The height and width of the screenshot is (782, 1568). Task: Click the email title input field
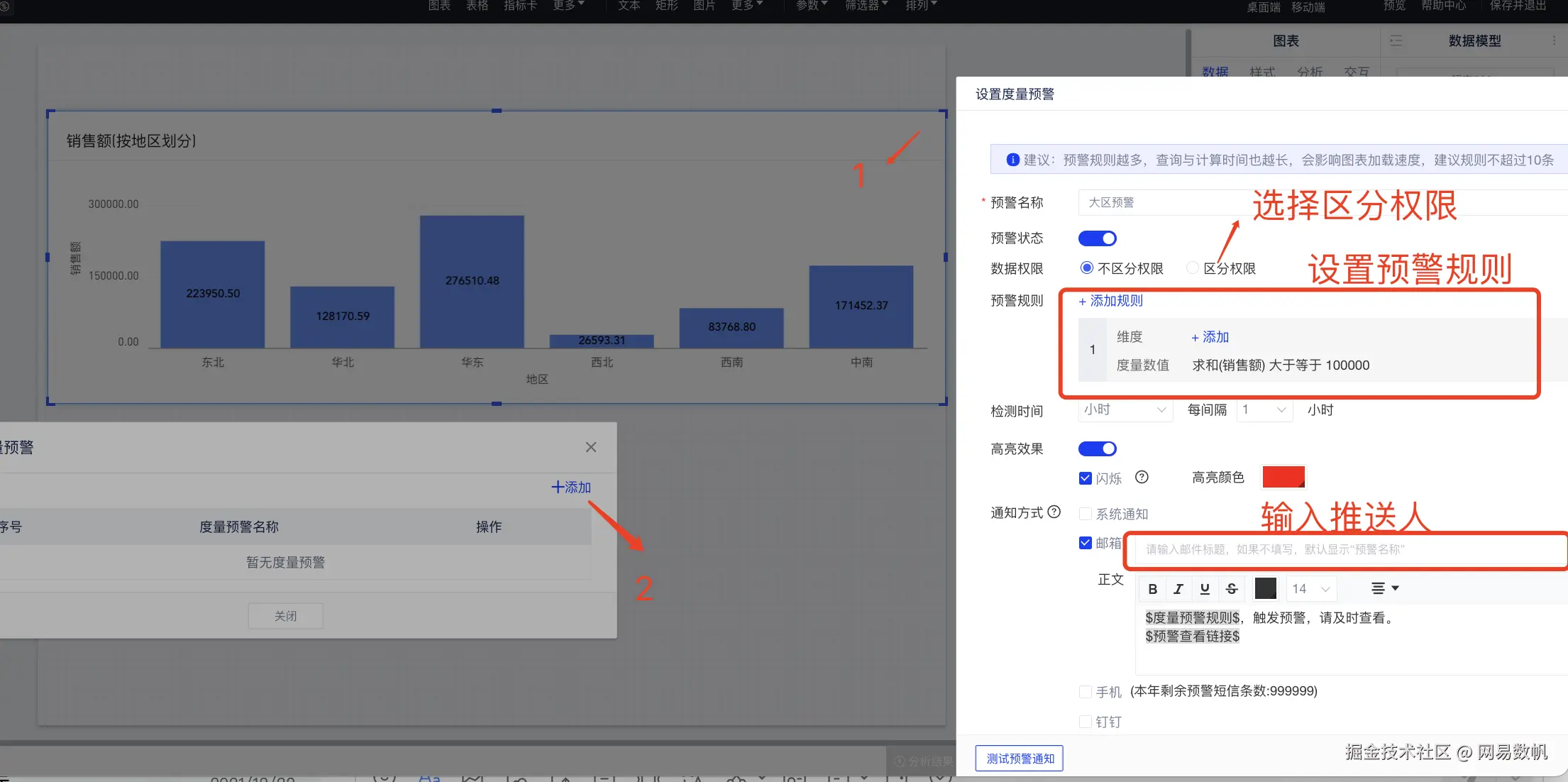(x=1348, y=549)
